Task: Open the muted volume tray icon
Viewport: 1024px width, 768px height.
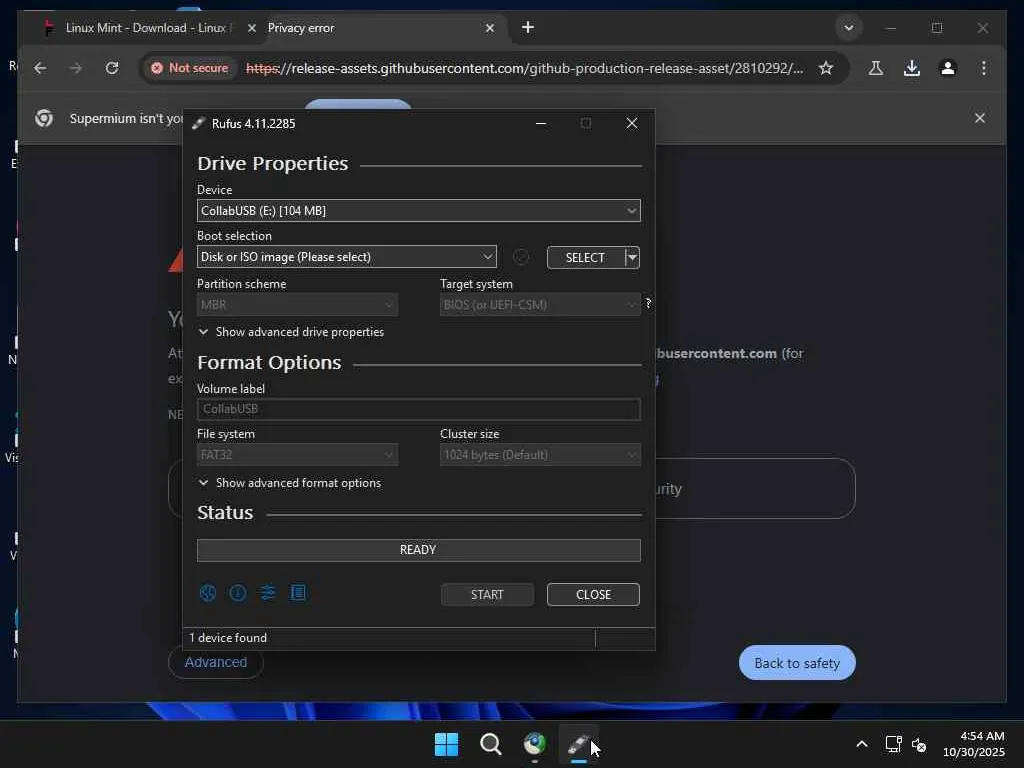Action: (919, 744)
